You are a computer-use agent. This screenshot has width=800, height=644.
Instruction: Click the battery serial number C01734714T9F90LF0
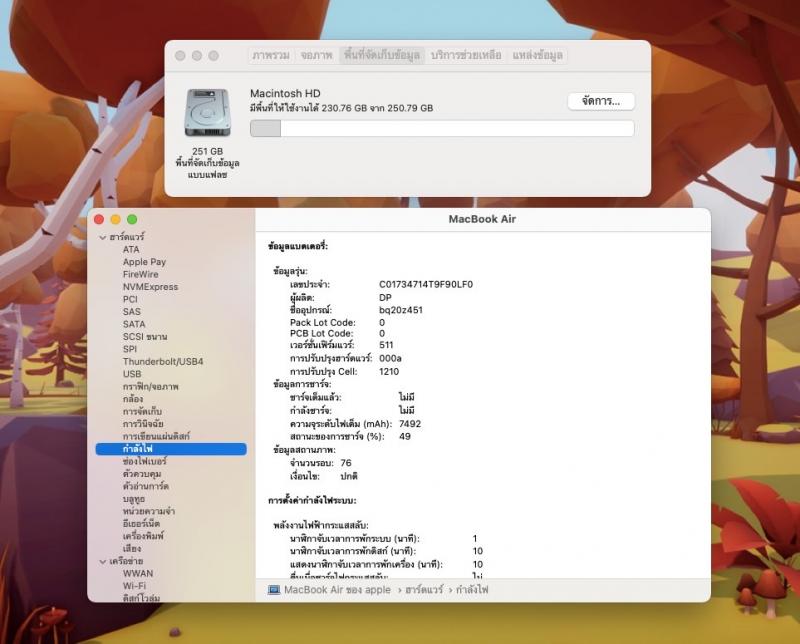pyautogui.click(x=426, y=285)
